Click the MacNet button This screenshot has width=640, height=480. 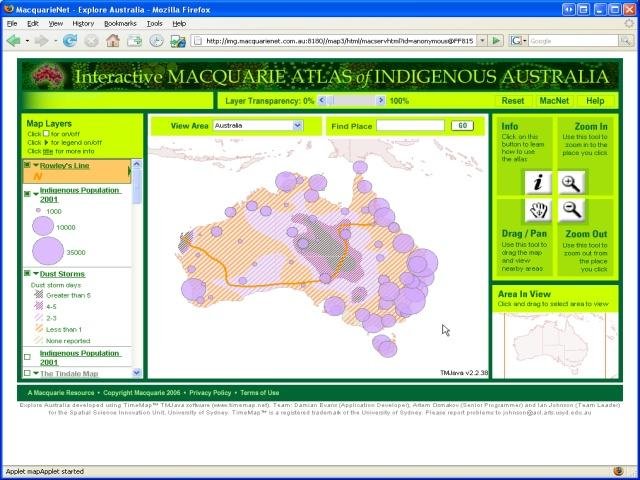(x=554, y=101)
